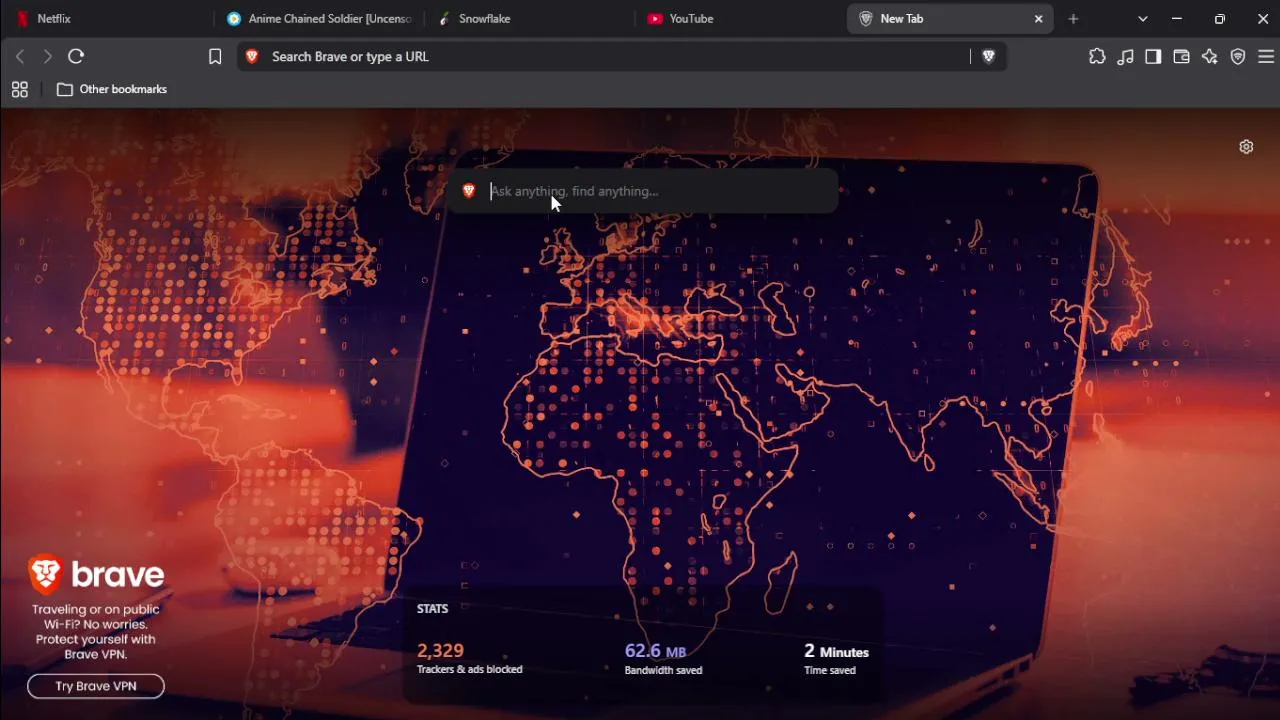Click the 2,329 trackers & ads blocked stat

coord(470,659)
